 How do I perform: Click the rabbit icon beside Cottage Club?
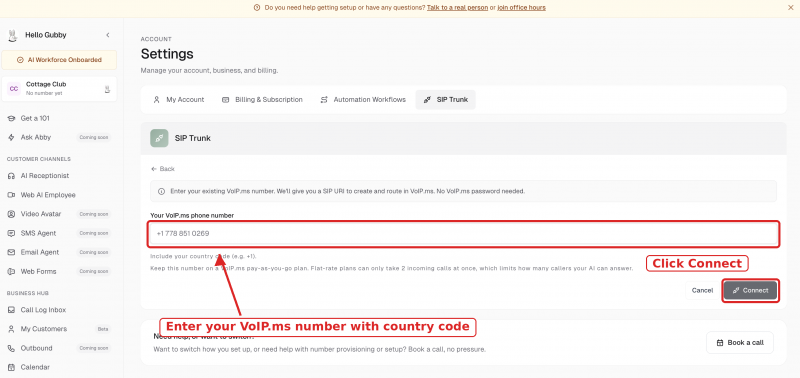[x=107, y=89]
